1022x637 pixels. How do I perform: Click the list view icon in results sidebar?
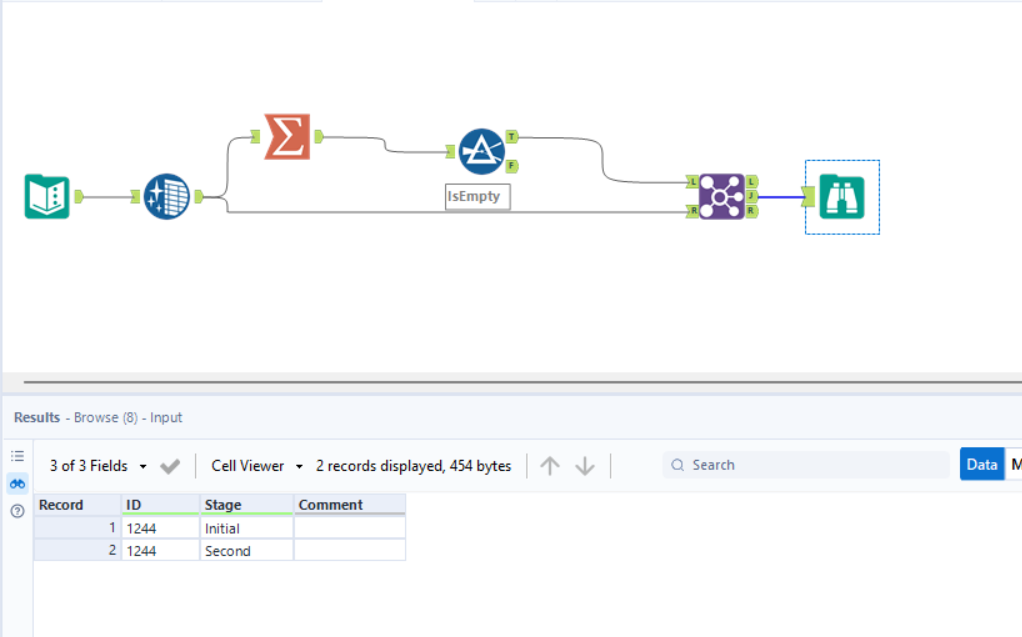[x=17, y=455]
